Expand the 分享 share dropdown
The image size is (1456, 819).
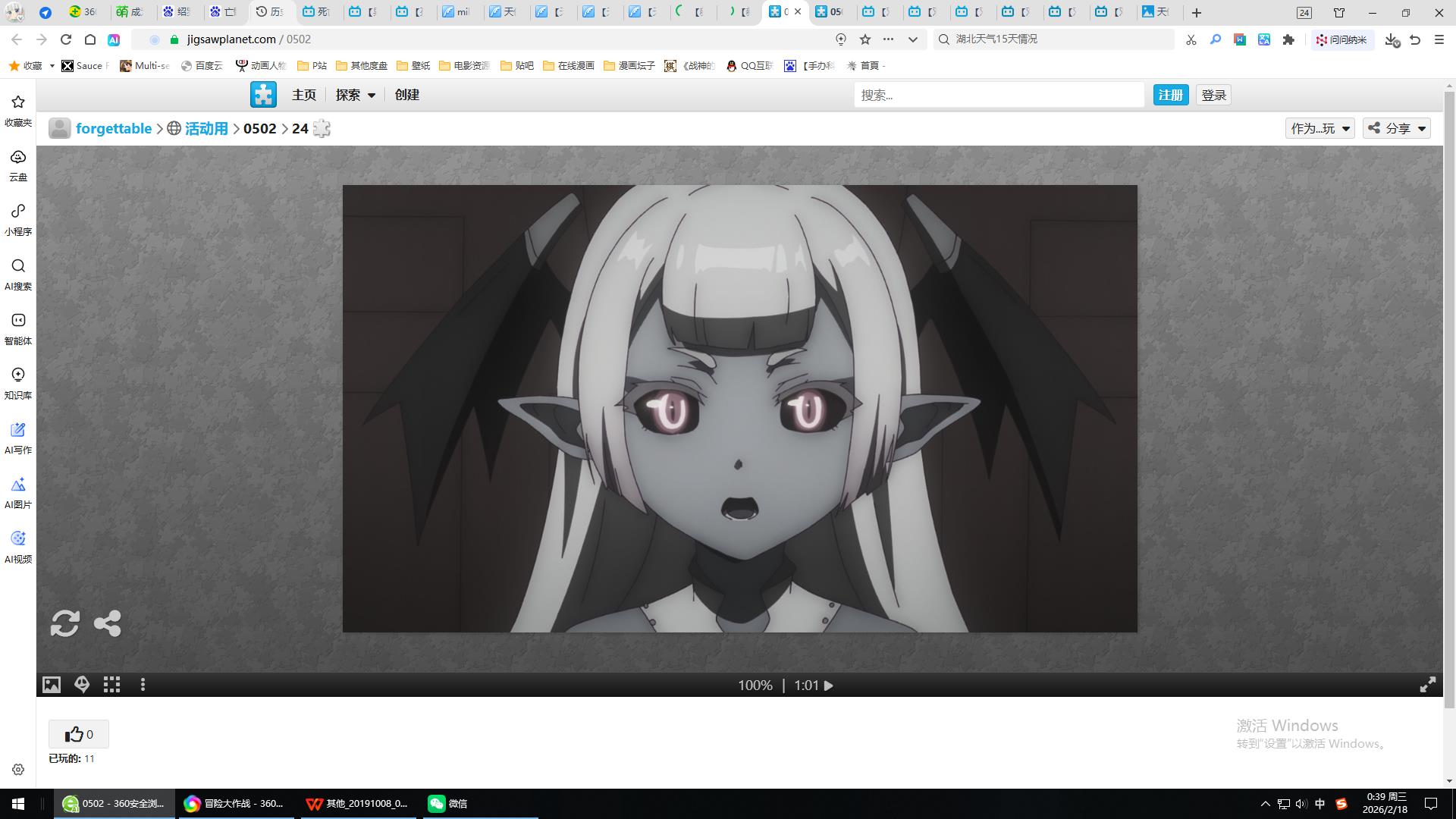click(1397, 128)
